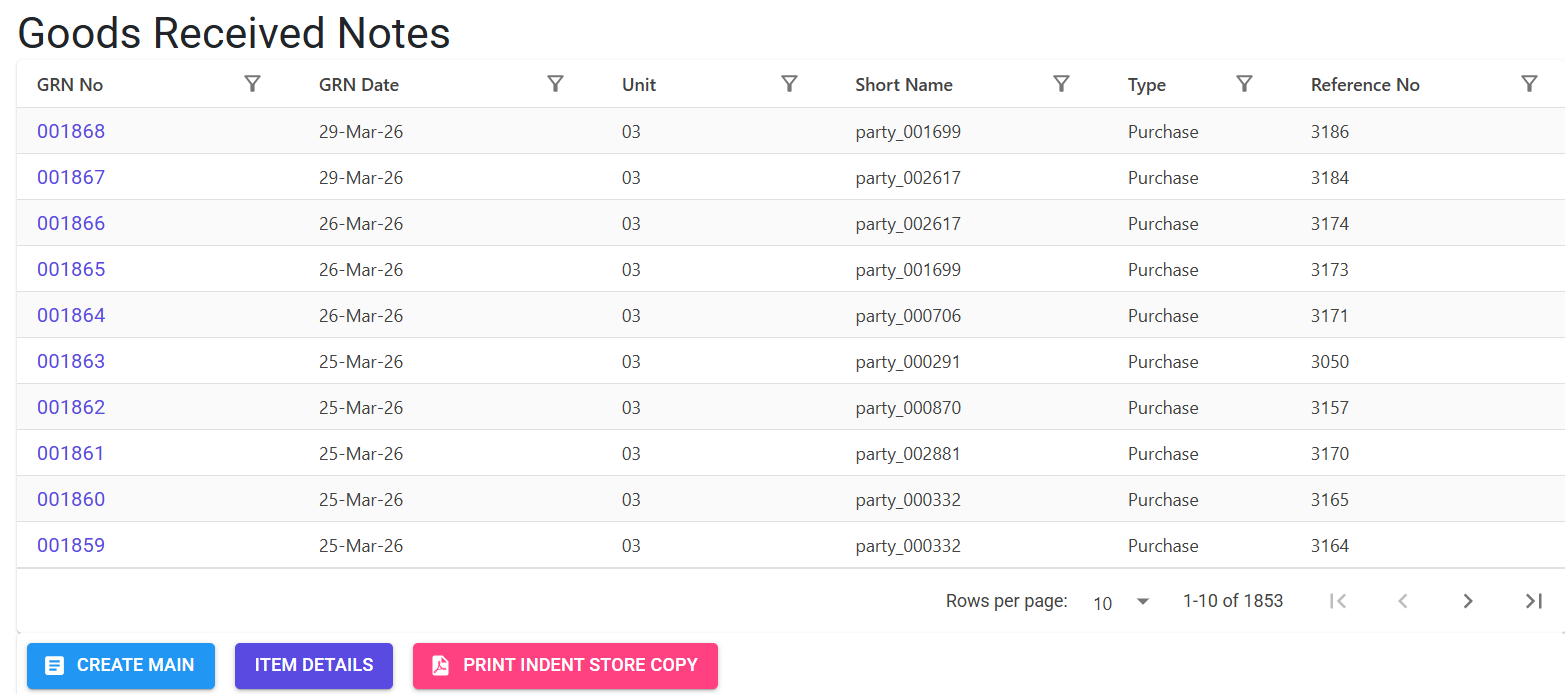Go to the previous page arrow
The height and width of the screenshot is (694, 1565).
(x=1403, y=601)
